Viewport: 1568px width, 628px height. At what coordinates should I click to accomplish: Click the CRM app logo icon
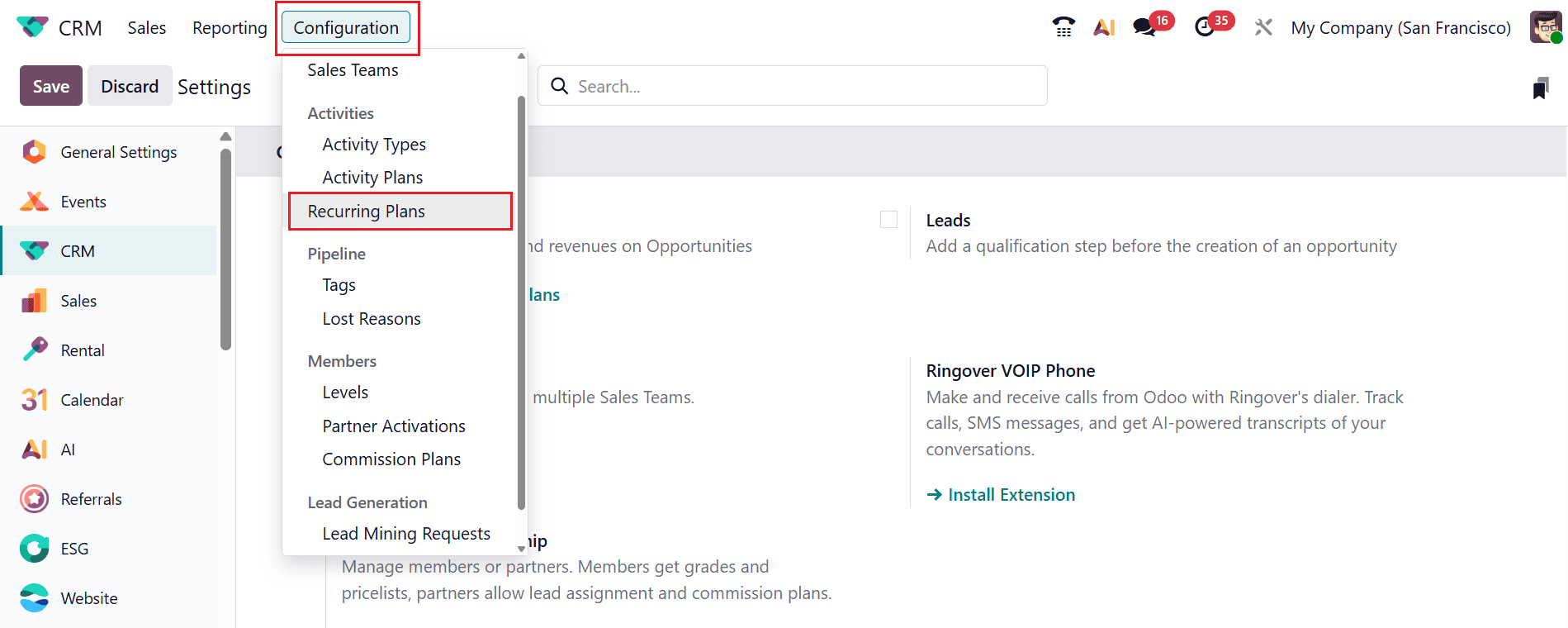32,27
